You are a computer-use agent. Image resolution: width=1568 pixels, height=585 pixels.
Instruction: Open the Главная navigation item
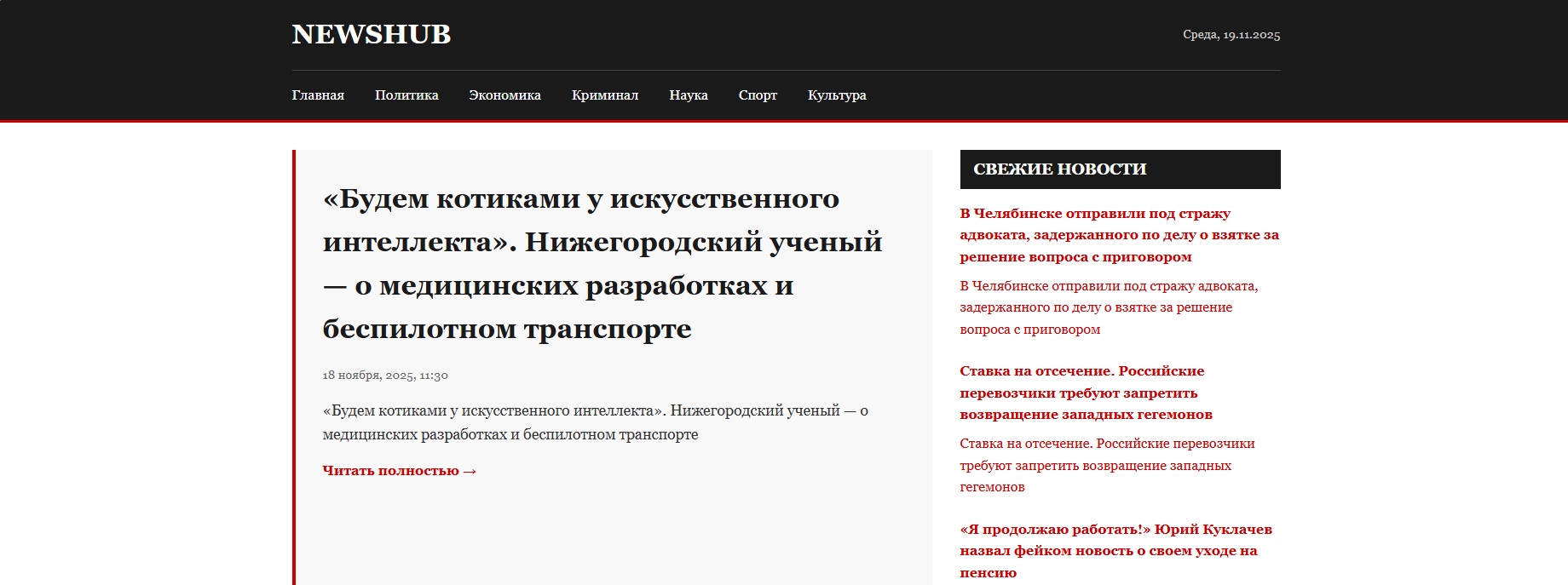pyautogui.click(x=318, y=95)
